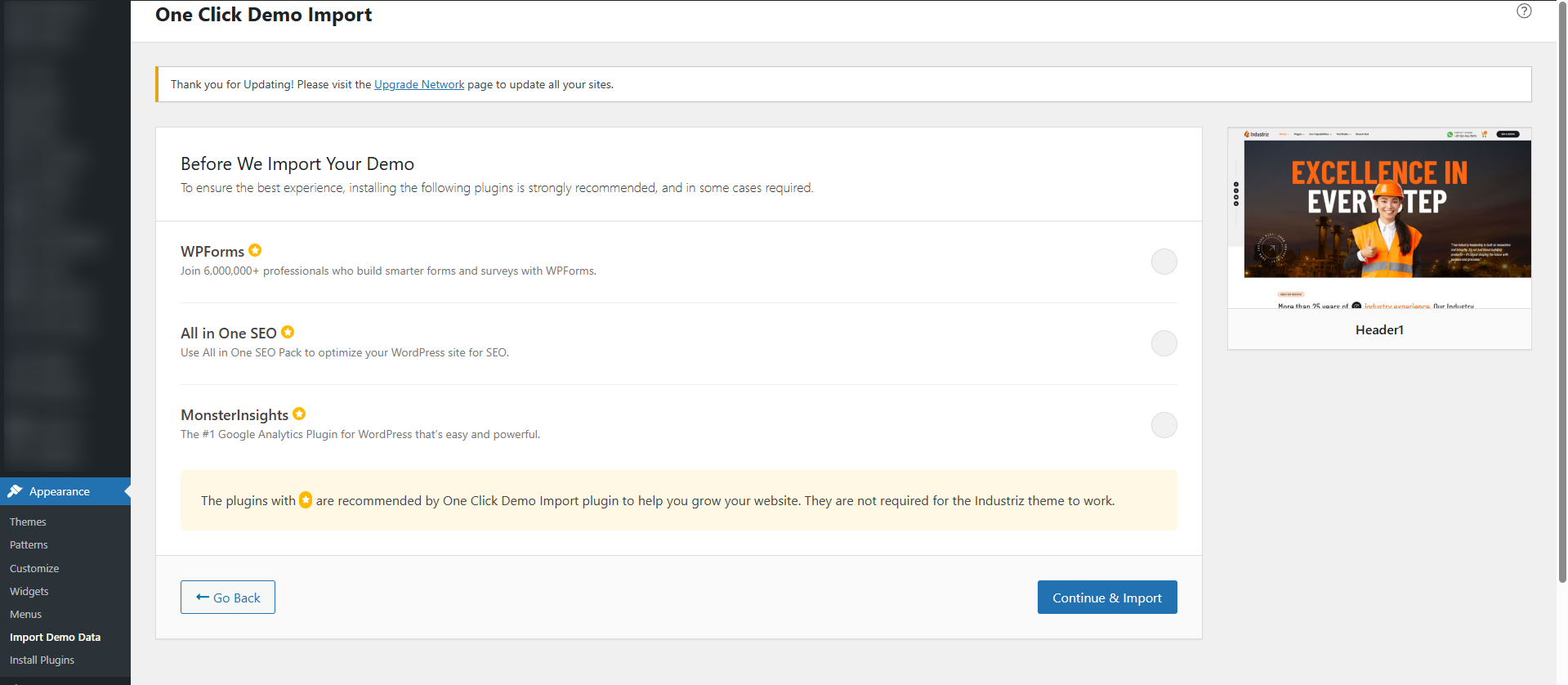The width and height of the screenshot is (1568, 685).
Task: Open the Appearance menu
Action: pos(65,491)
